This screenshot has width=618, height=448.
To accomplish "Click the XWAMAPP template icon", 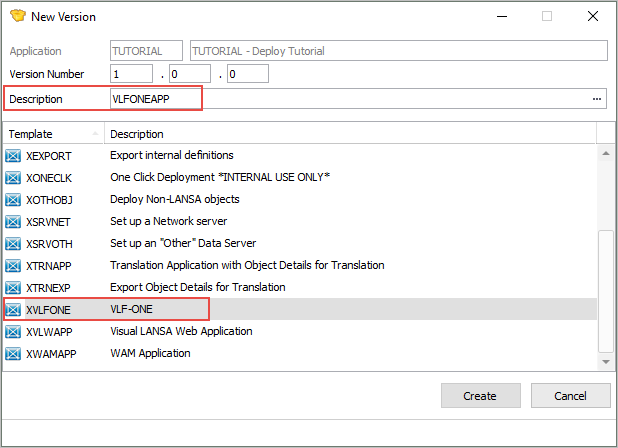I will click(14, 353).
